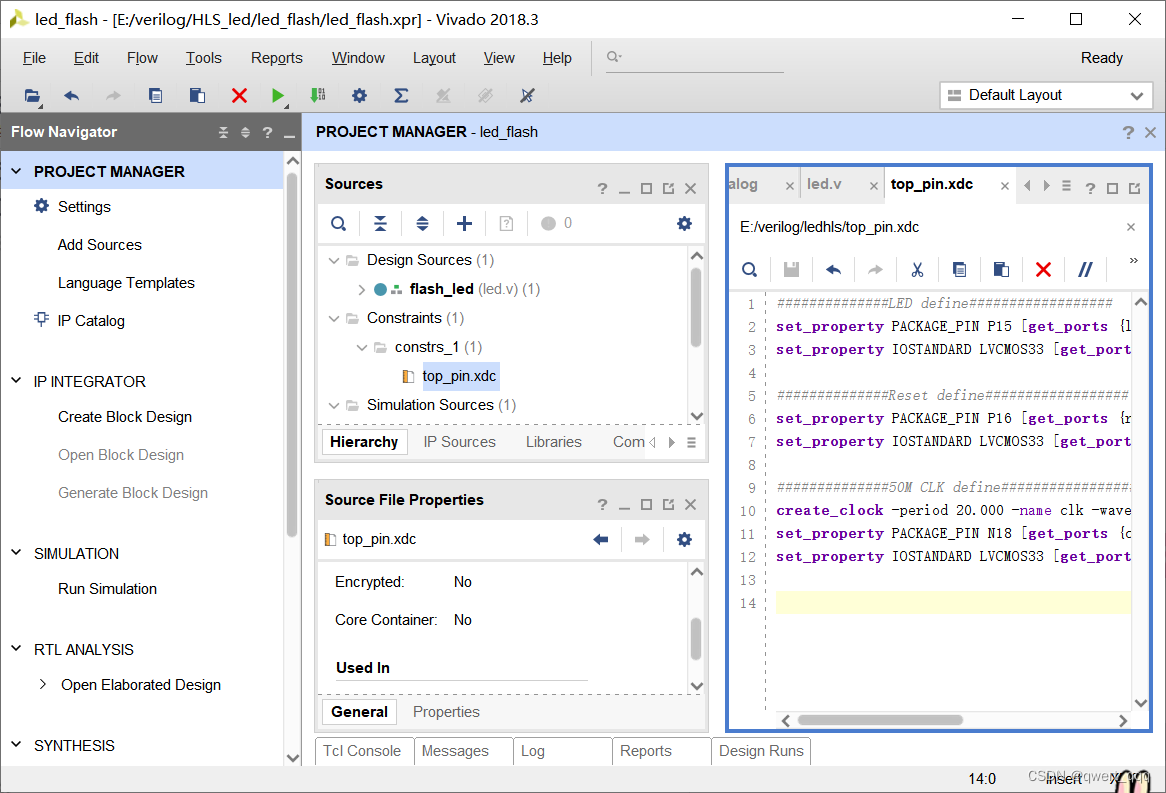
Task: Switch to IP Sources tab
Action: 460,442
